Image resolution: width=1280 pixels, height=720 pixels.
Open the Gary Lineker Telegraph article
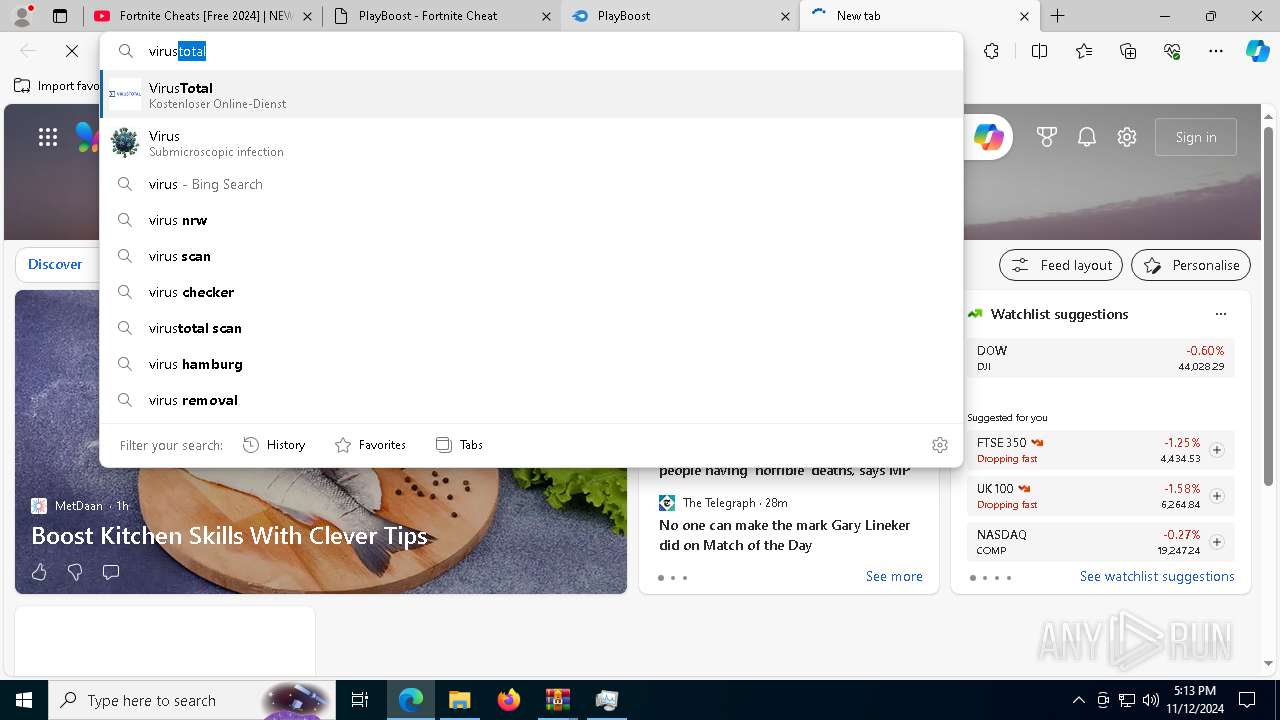point(785,535)
